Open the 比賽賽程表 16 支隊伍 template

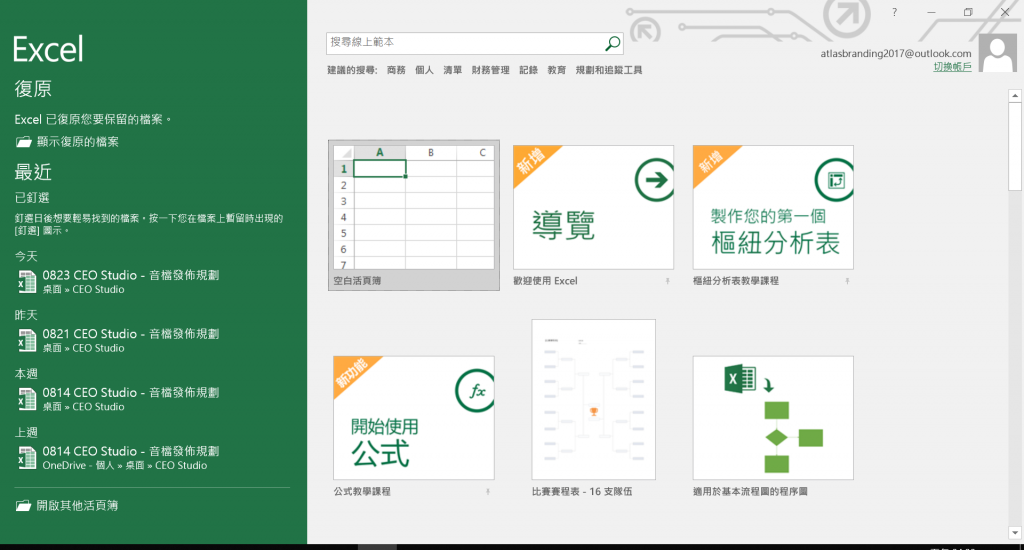(593, 399)
